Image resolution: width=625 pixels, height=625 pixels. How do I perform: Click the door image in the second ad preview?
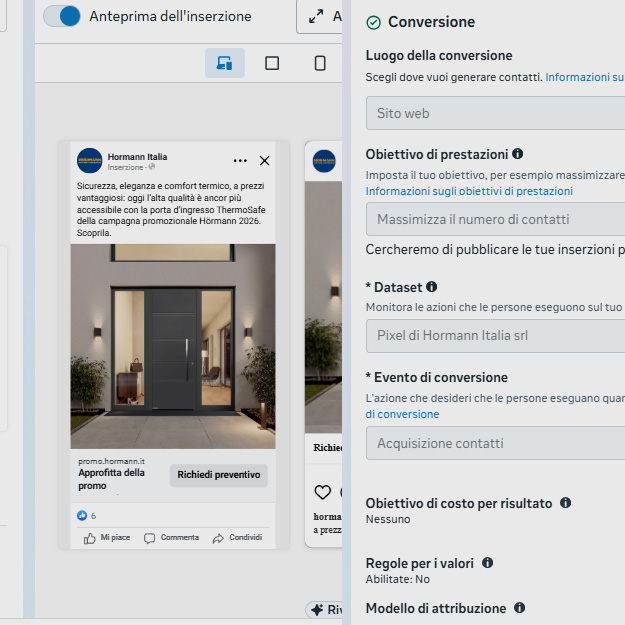pyautogui.click(x=324, y=307)
